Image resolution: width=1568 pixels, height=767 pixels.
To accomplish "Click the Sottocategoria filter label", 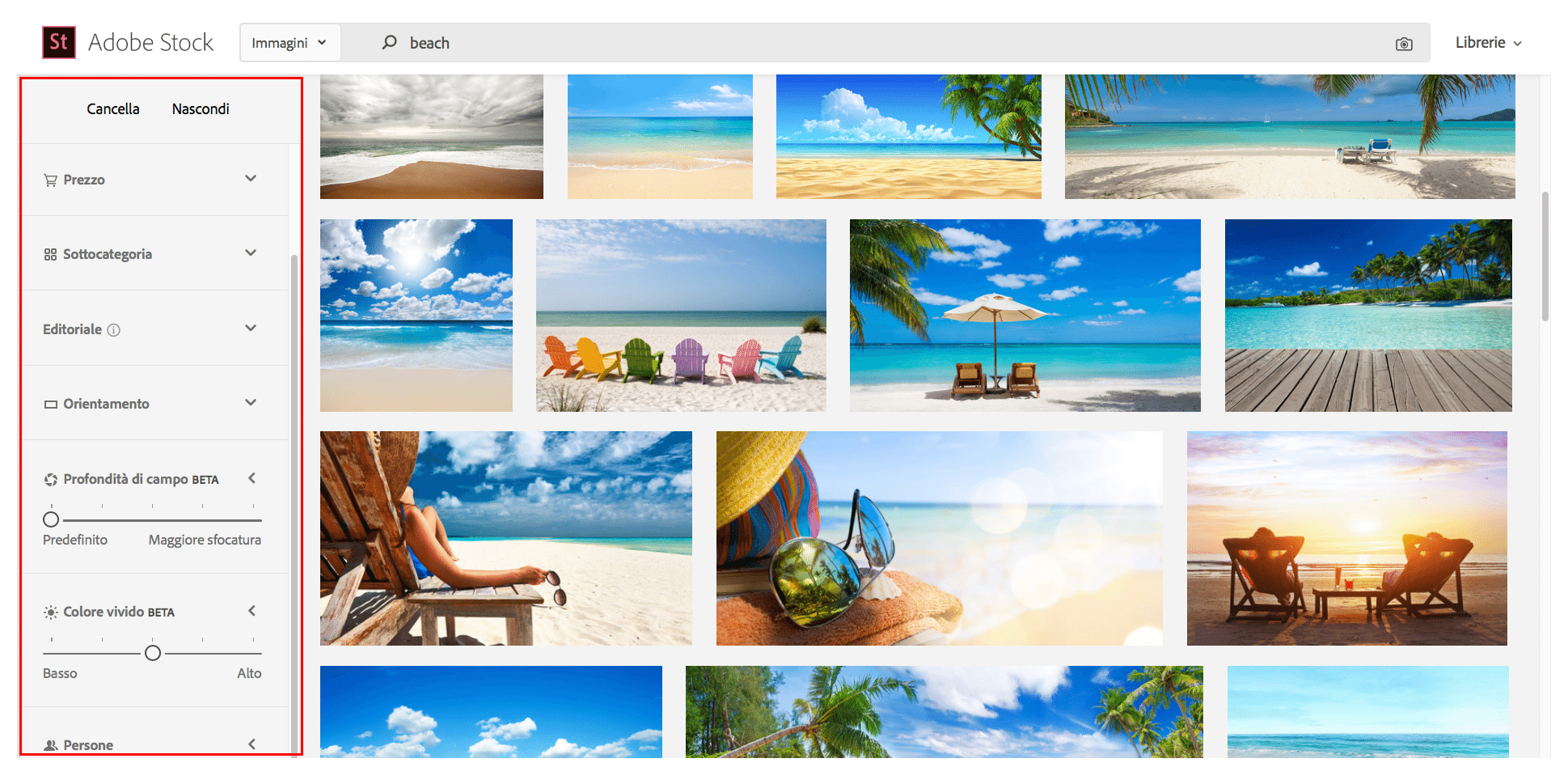I will tap(108, 255).
